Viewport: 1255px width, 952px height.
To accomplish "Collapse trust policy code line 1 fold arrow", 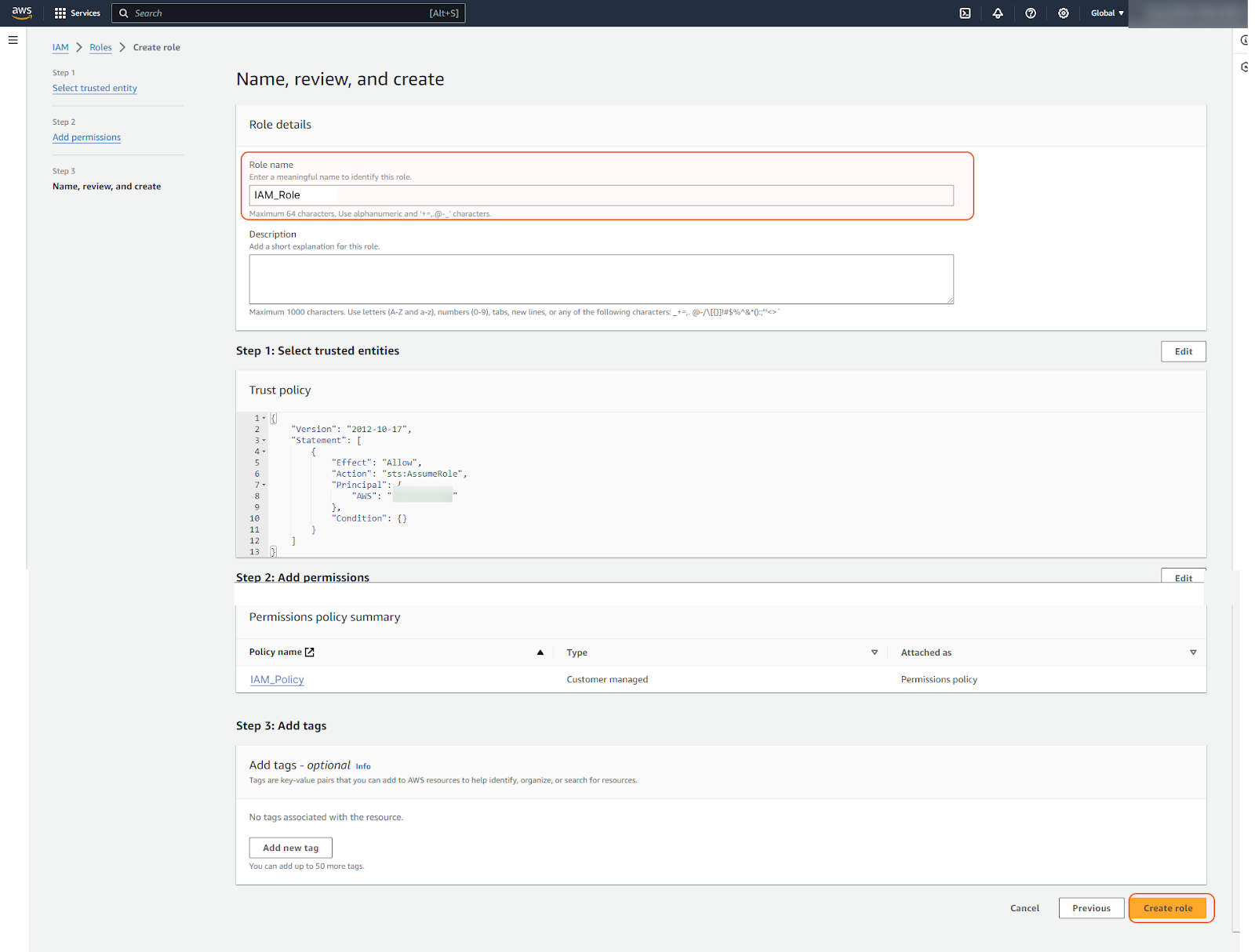I will [264, 418].
